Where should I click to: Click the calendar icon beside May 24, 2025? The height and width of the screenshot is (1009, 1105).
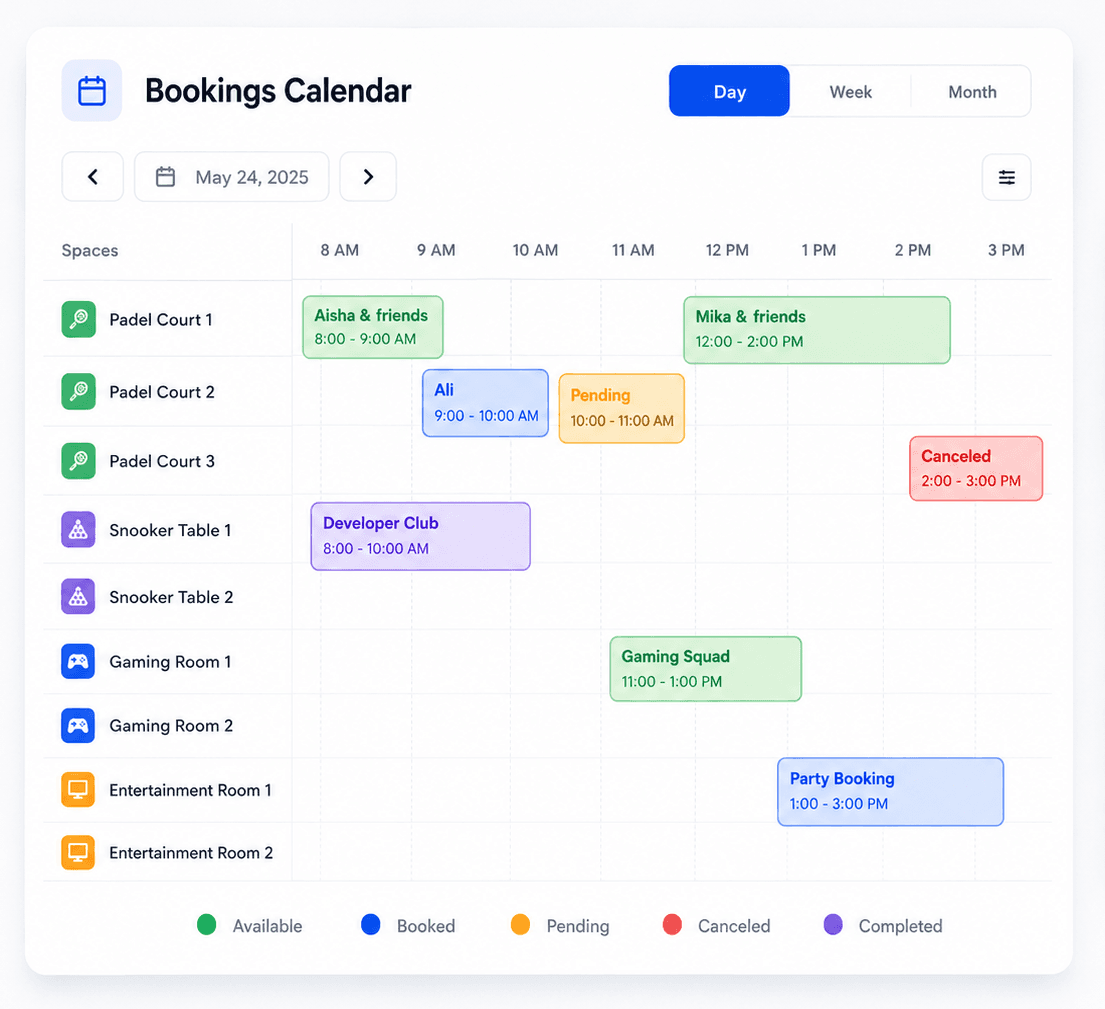coord(166,177)
